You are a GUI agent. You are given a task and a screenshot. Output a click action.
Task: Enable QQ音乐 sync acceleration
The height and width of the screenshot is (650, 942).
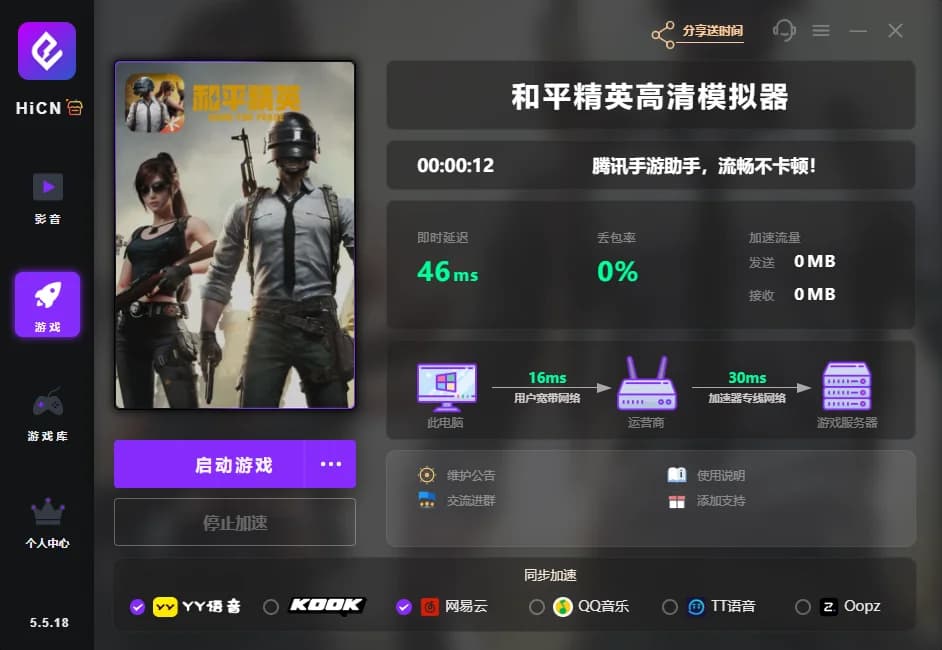coord(537,607)
